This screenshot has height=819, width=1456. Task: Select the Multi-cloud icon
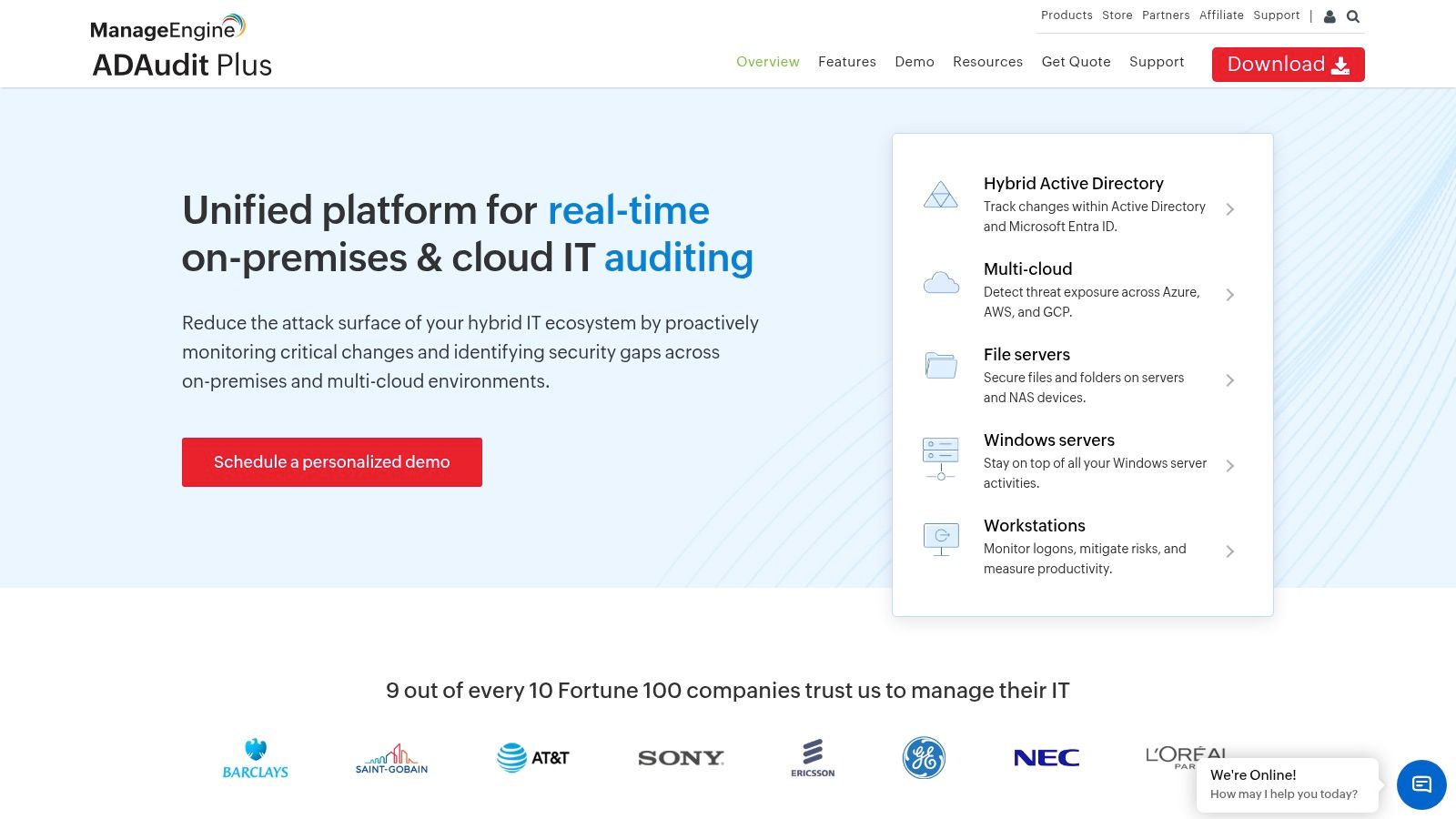[941, 281]
